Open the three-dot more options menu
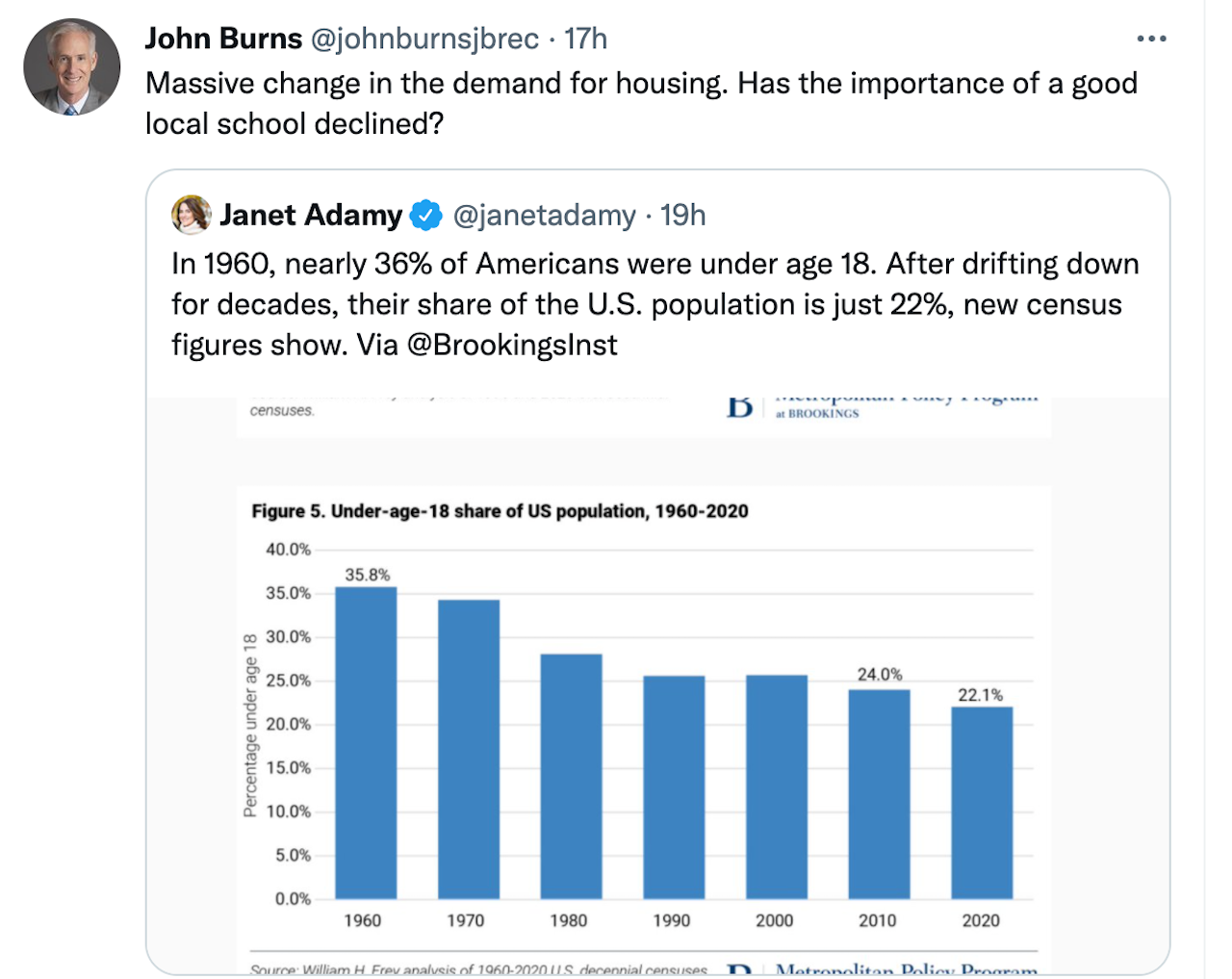The image size is (1232, 979). coord(1151,39)
